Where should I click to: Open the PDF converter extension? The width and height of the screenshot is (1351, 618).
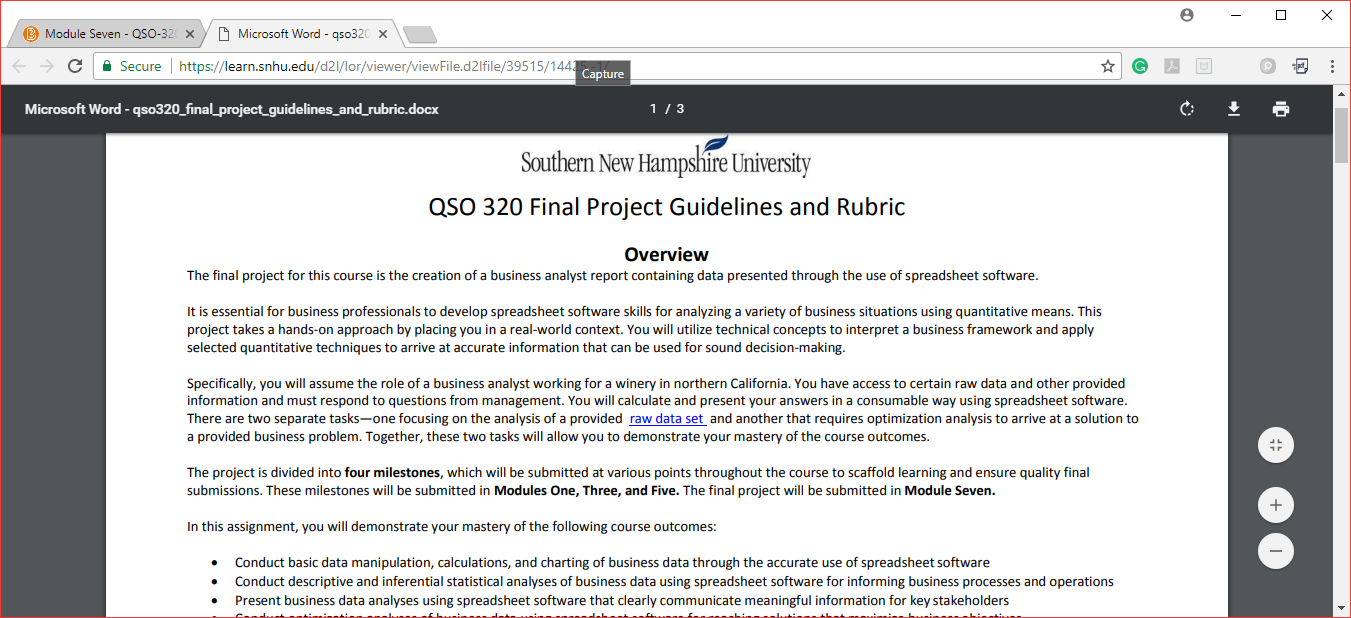point(1300,66)
